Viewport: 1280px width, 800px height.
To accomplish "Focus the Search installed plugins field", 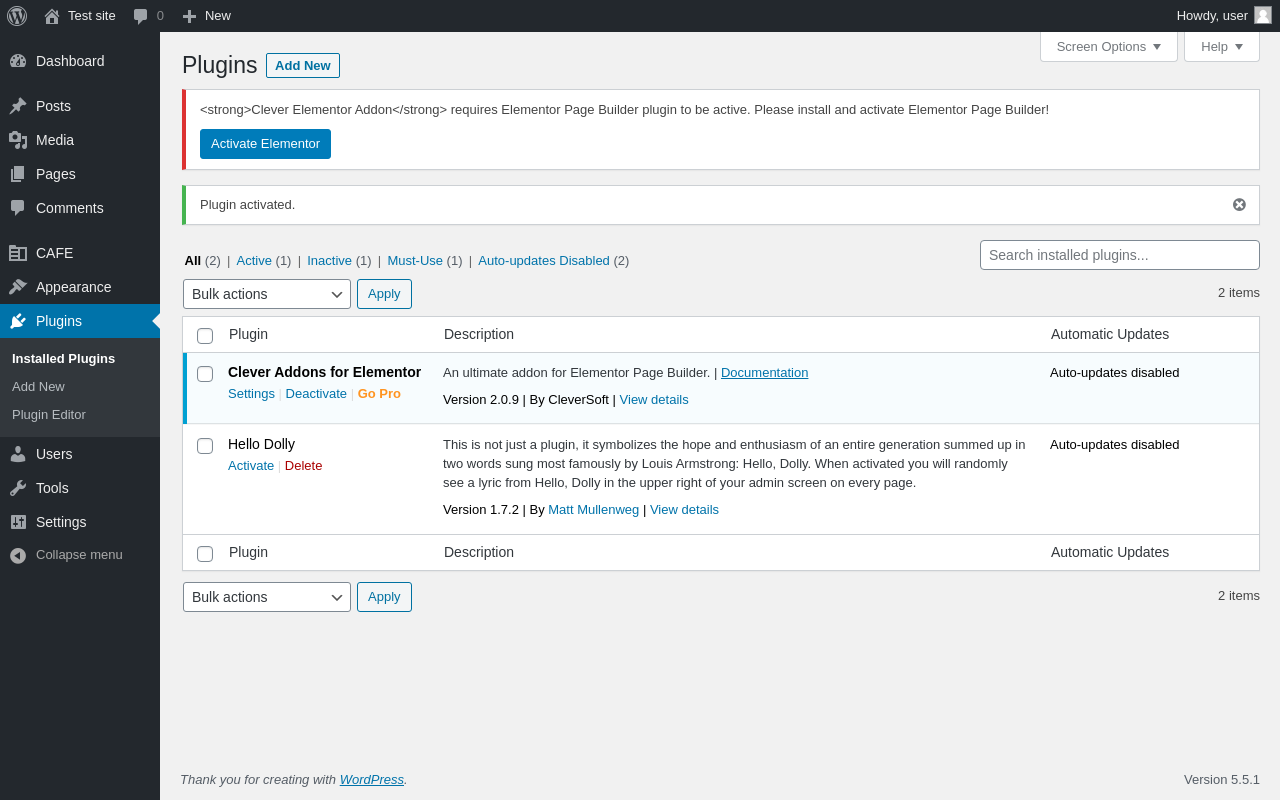I will point(1119,255).
